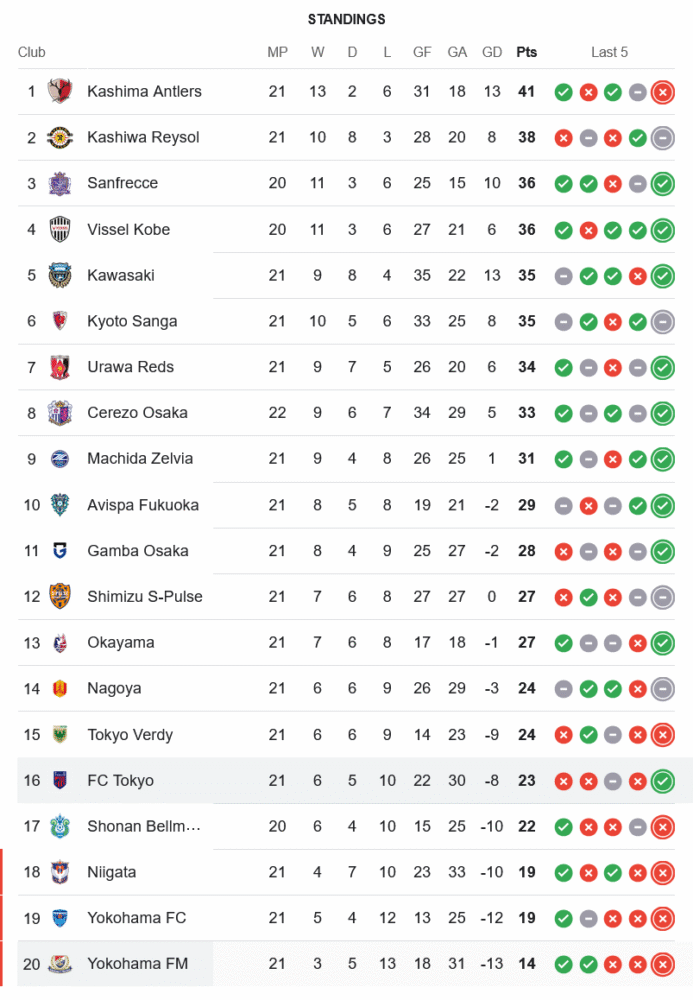693x1000 pixels.
Task: Click the MP column header
Action: pos(277,52)
